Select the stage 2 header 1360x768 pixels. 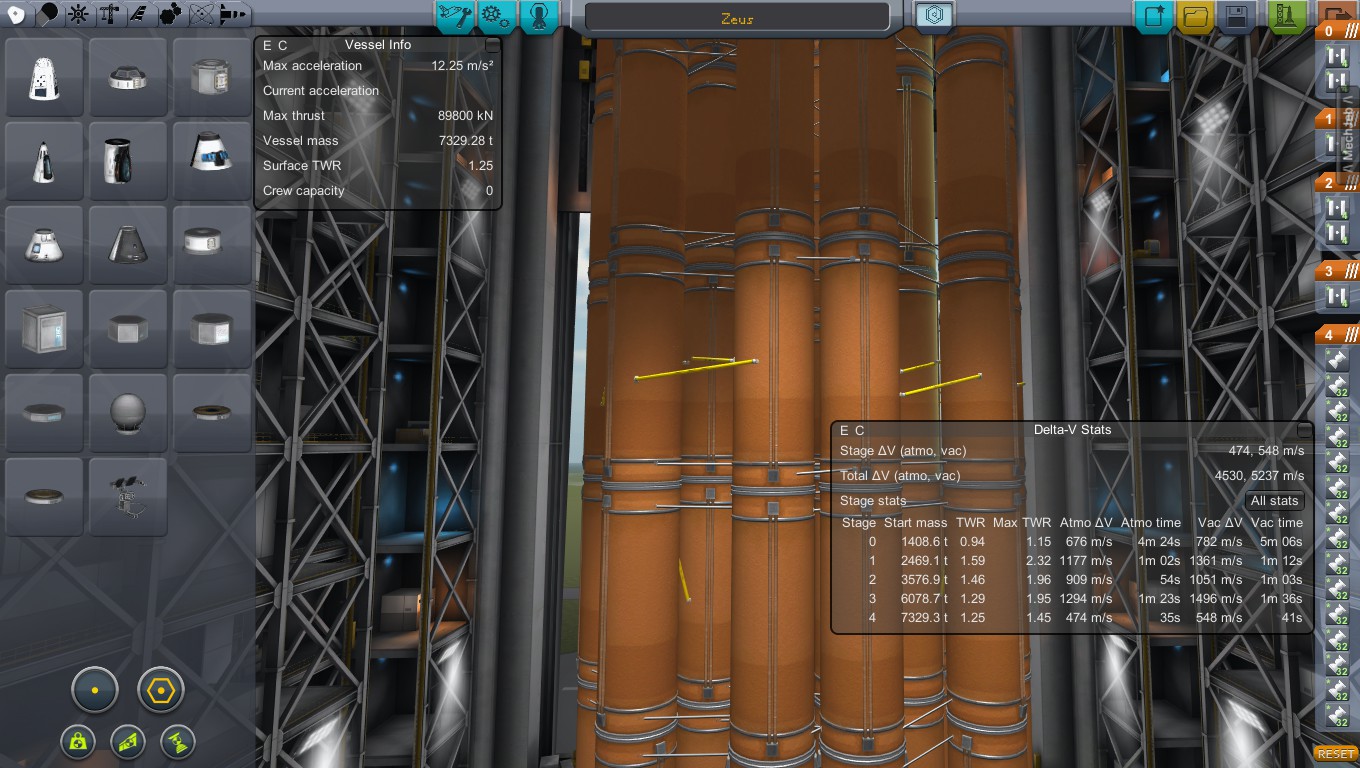[x=1337, y=183]
